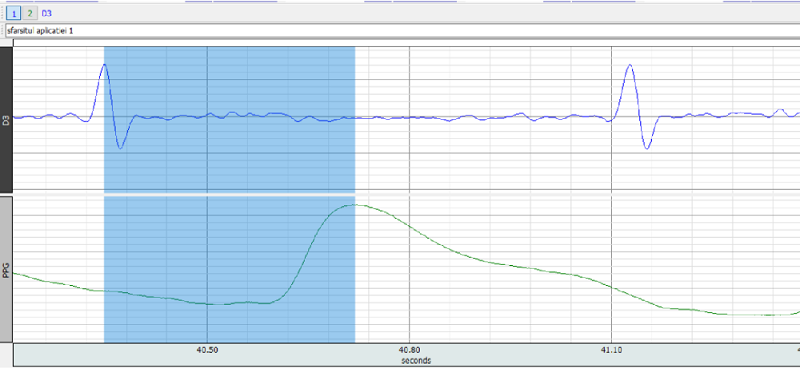The image size is (800, 368).
Task: Click the 41.10 time tick on horizontal axis
Action: [x=611, y=350]
